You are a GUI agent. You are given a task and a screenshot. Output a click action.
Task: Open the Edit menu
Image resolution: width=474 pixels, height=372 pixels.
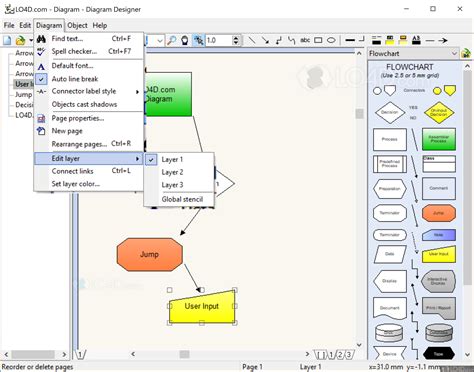click(x=25, y=25)
